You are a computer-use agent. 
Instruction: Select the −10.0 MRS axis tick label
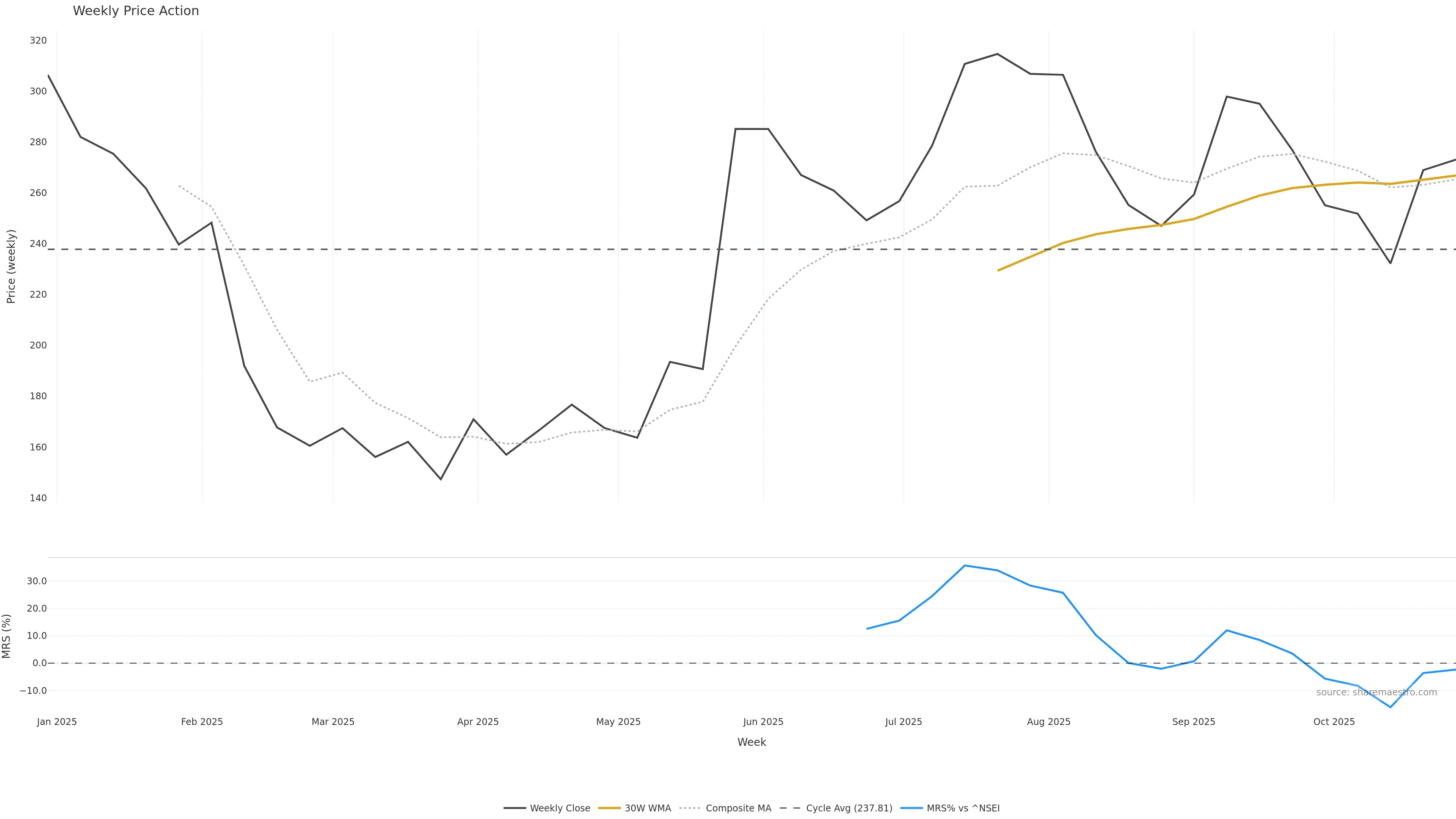click(33, 691)
